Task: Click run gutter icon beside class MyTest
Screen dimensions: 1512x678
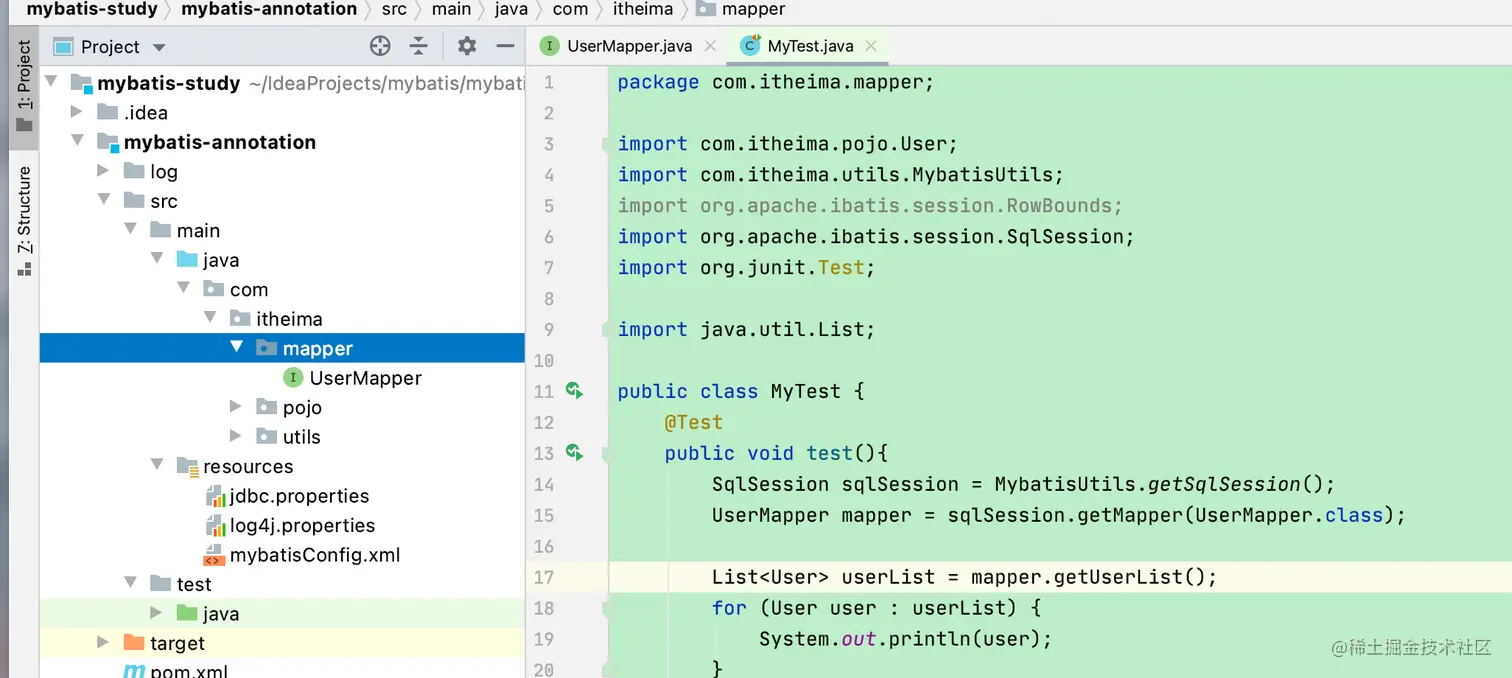Action: 574,391
